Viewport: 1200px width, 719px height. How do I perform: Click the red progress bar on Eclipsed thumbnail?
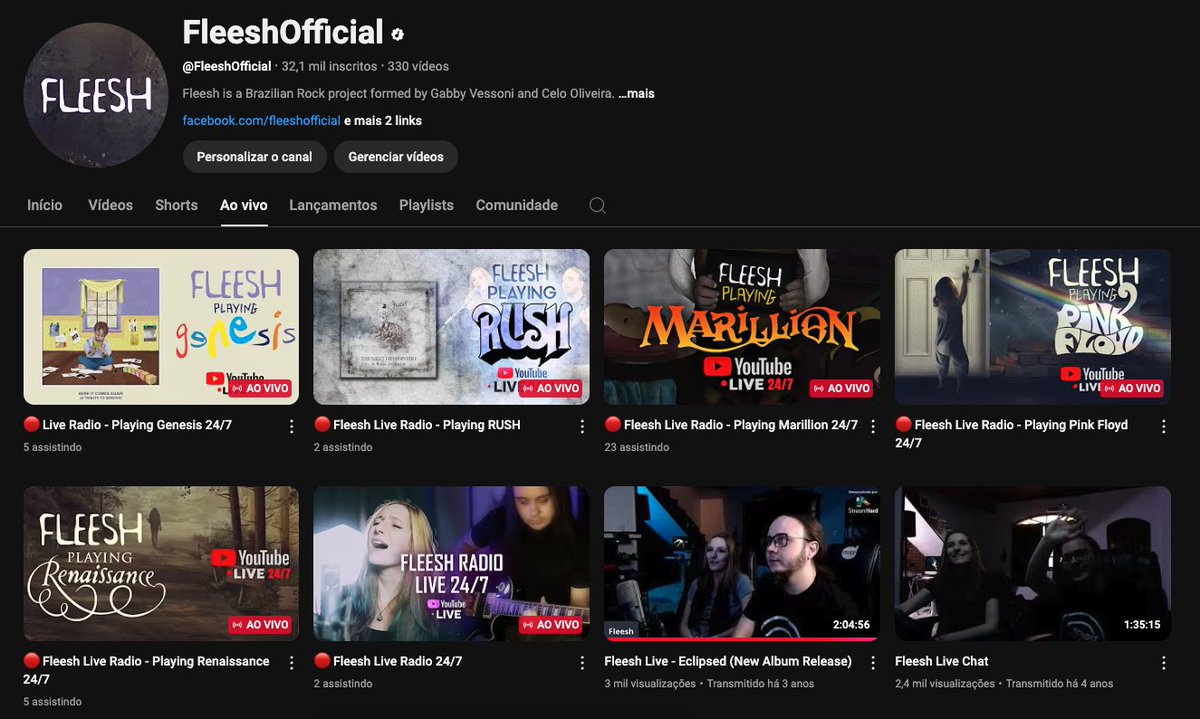pyautogui.click(x=742, y=639)
